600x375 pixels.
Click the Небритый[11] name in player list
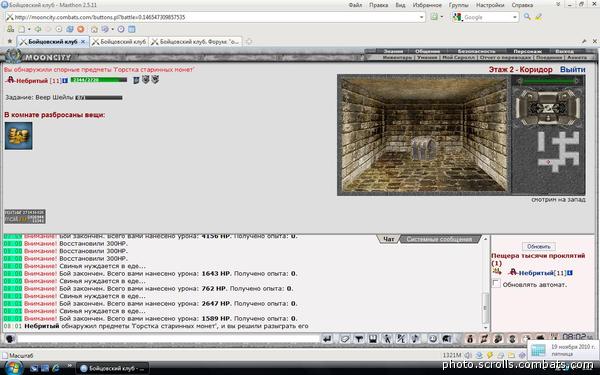[x=542, y=273]
